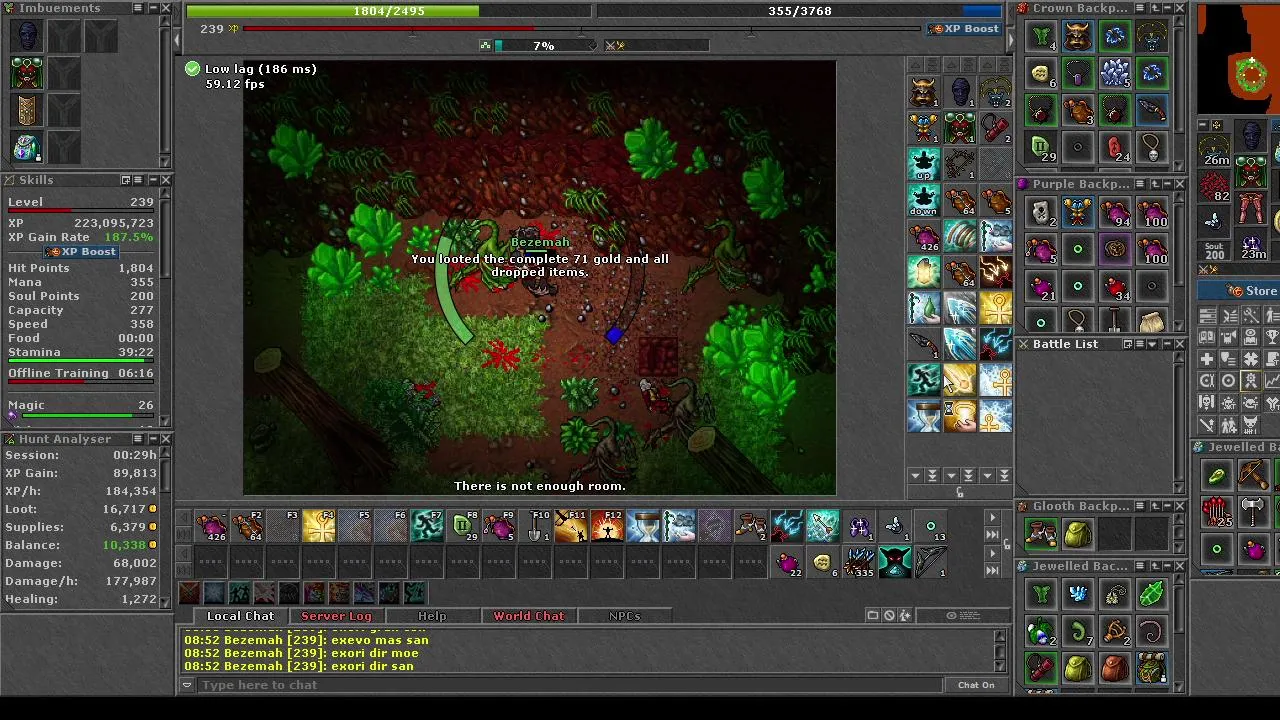1280x720 pixels.
Task: Use the boots hotkey in bottom action bar
Action: (x=750, y=526)
